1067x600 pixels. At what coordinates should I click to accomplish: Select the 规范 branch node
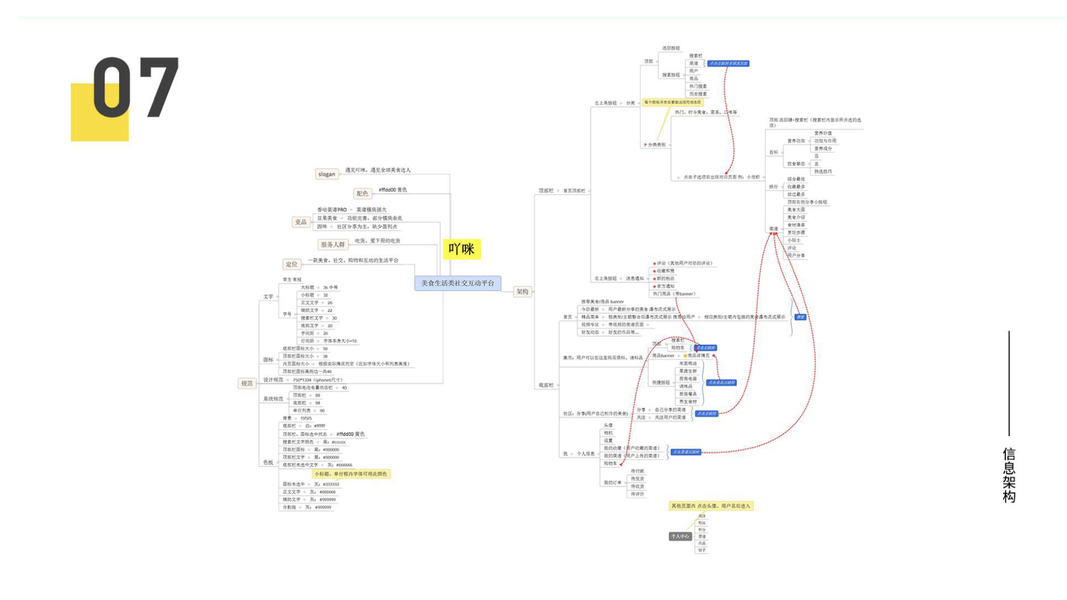click(247, 384)
